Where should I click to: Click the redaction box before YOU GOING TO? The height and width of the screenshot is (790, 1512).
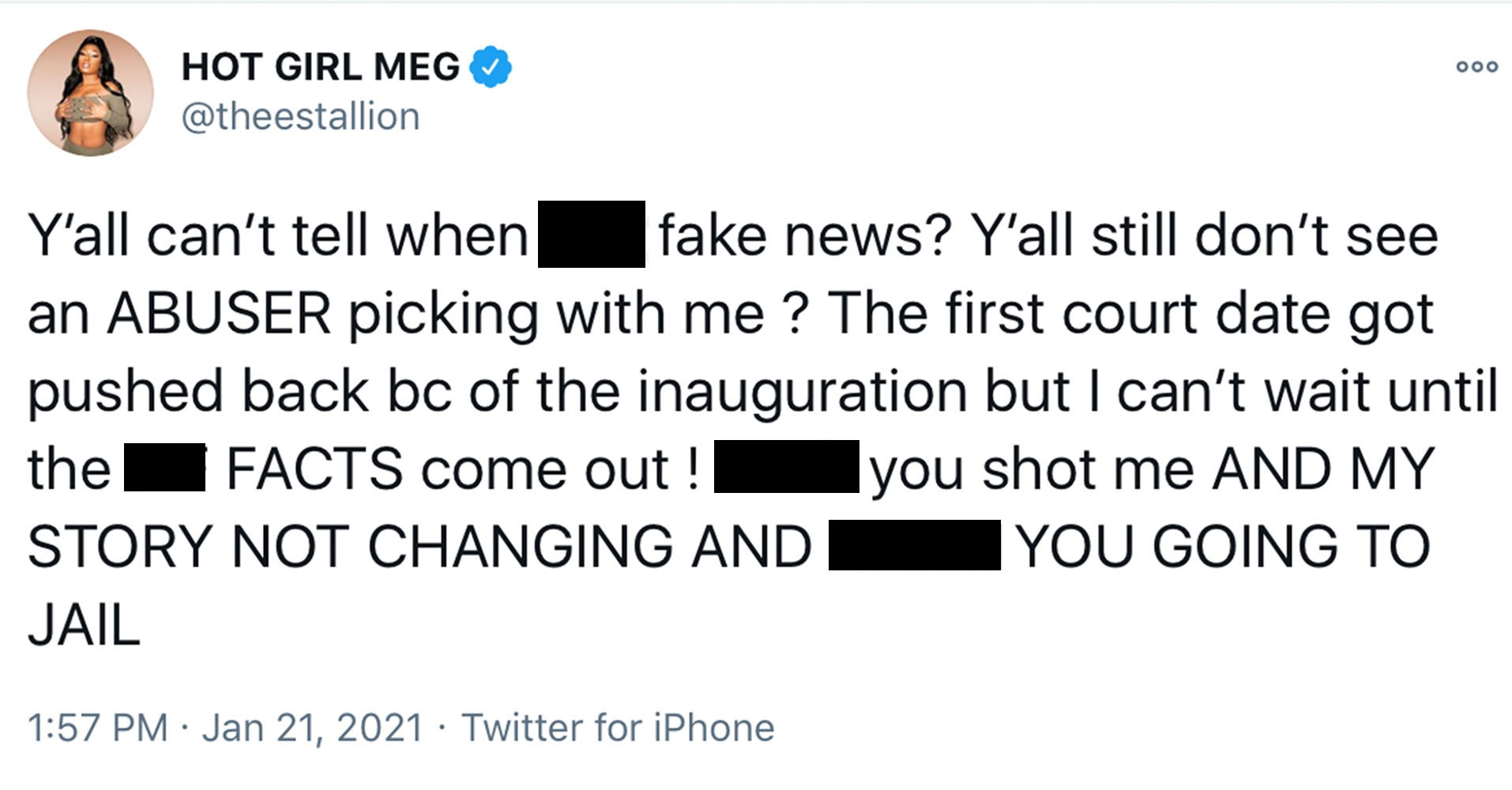(914, 545)
